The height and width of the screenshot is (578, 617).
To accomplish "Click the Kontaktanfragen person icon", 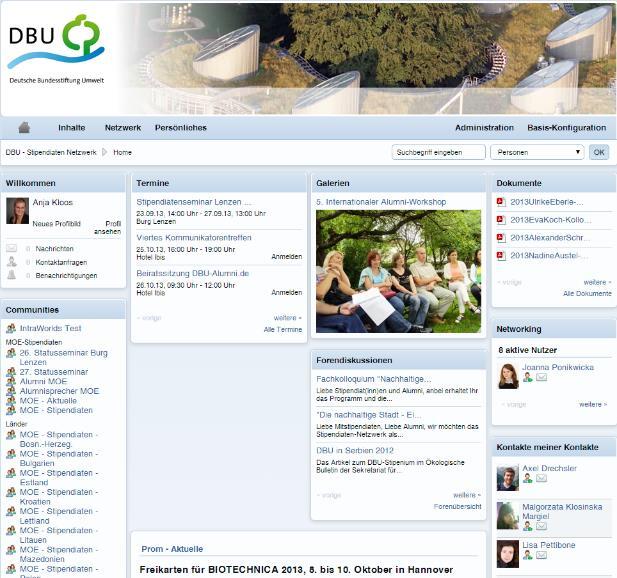I will point(12,262).
